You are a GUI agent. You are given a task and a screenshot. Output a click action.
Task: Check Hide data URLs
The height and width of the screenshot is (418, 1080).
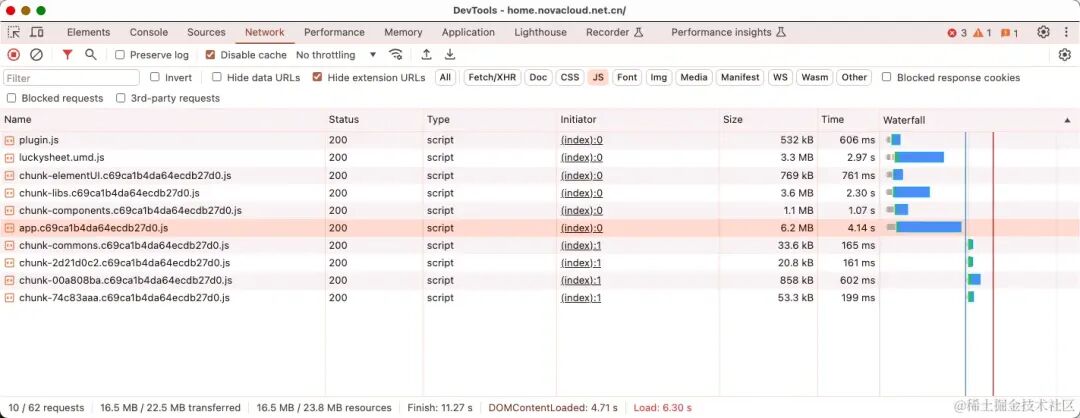coord(216,77)
